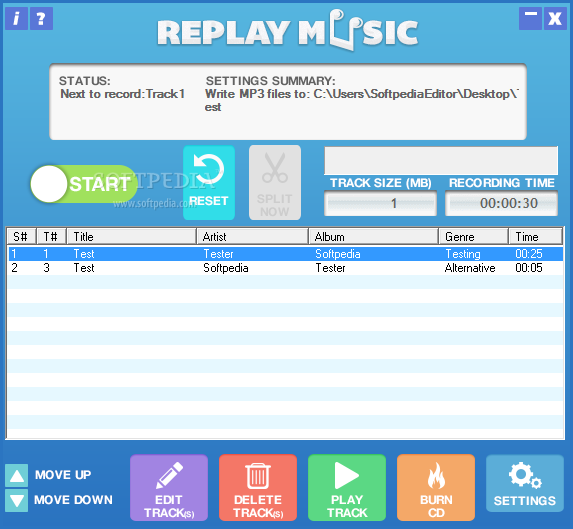The width and height of the screenshot is (573, 529).
Task: Click the '00:25' time cell
Action: (529, 254)
